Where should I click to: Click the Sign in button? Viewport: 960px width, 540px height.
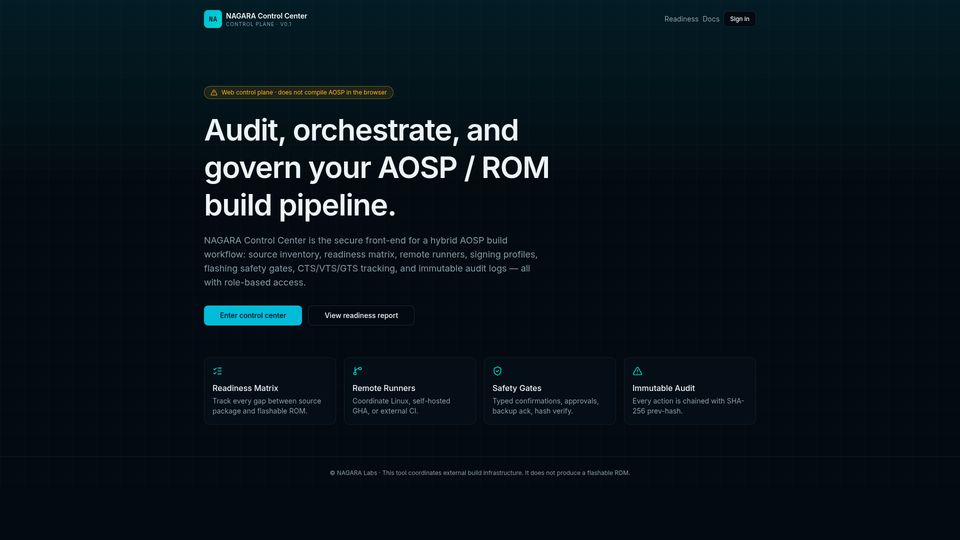pos(740,19)
